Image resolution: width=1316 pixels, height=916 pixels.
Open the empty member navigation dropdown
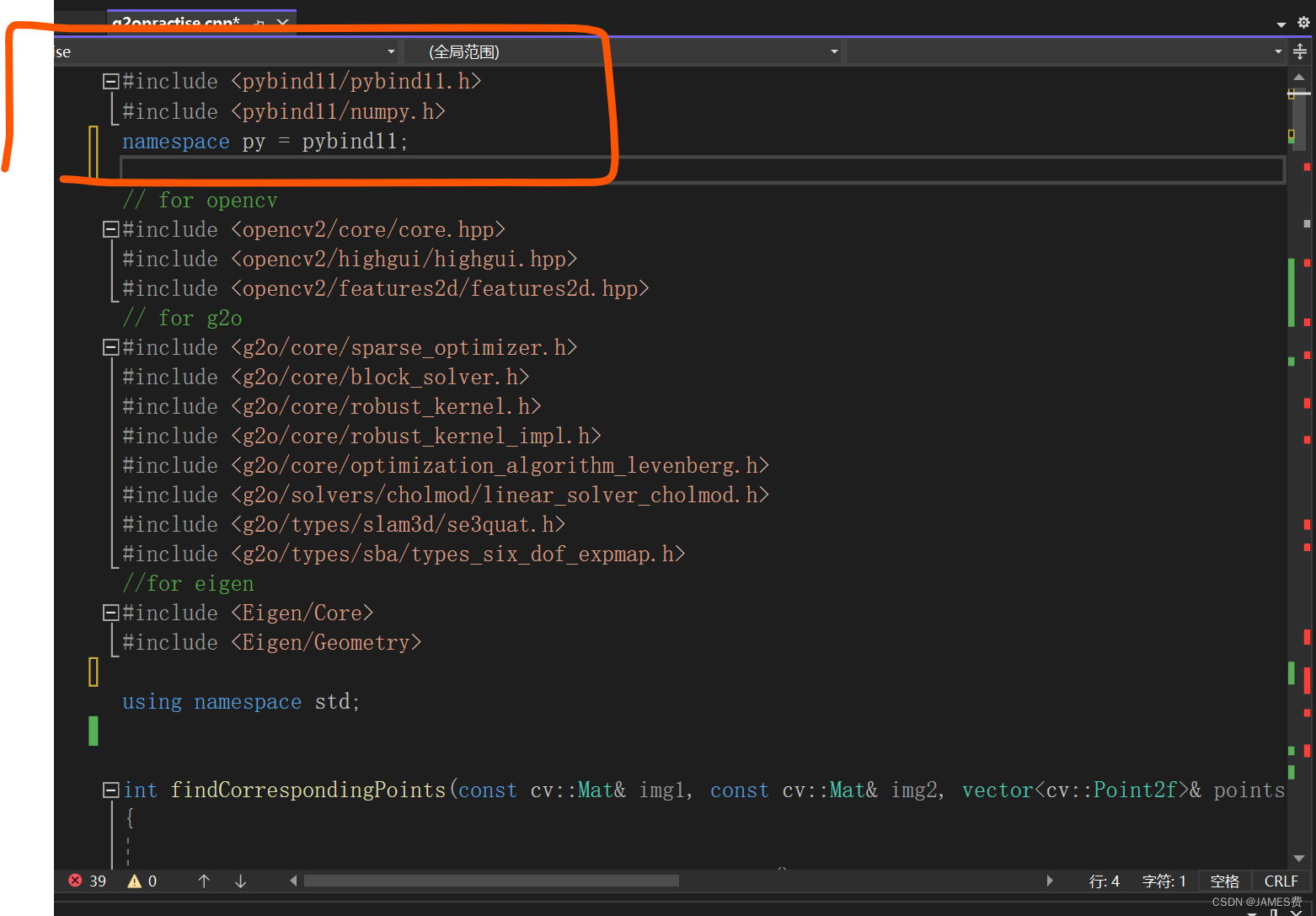coord(1067,52)
